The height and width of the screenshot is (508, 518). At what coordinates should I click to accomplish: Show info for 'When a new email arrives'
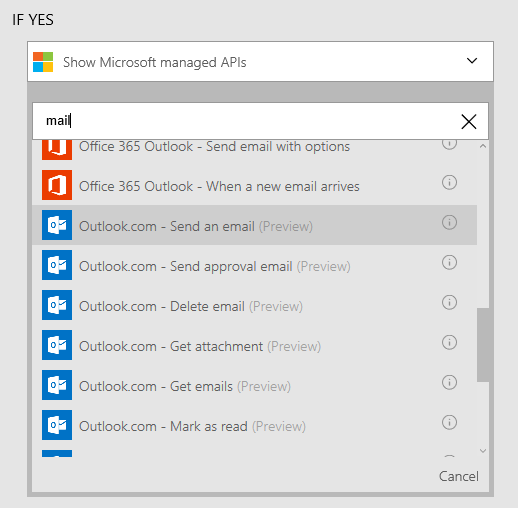(449, 183)
